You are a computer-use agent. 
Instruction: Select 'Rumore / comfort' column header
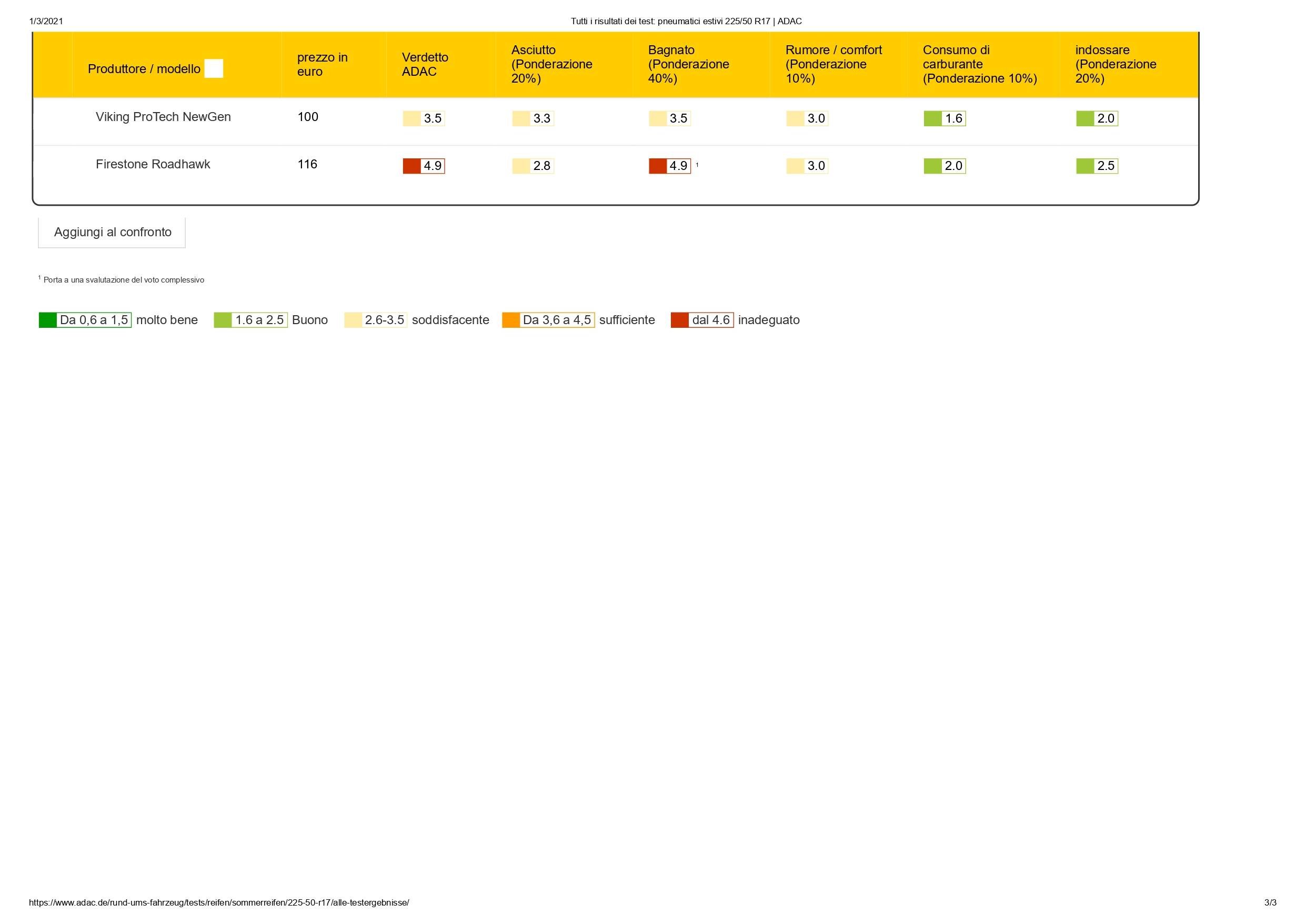point(833,64)
